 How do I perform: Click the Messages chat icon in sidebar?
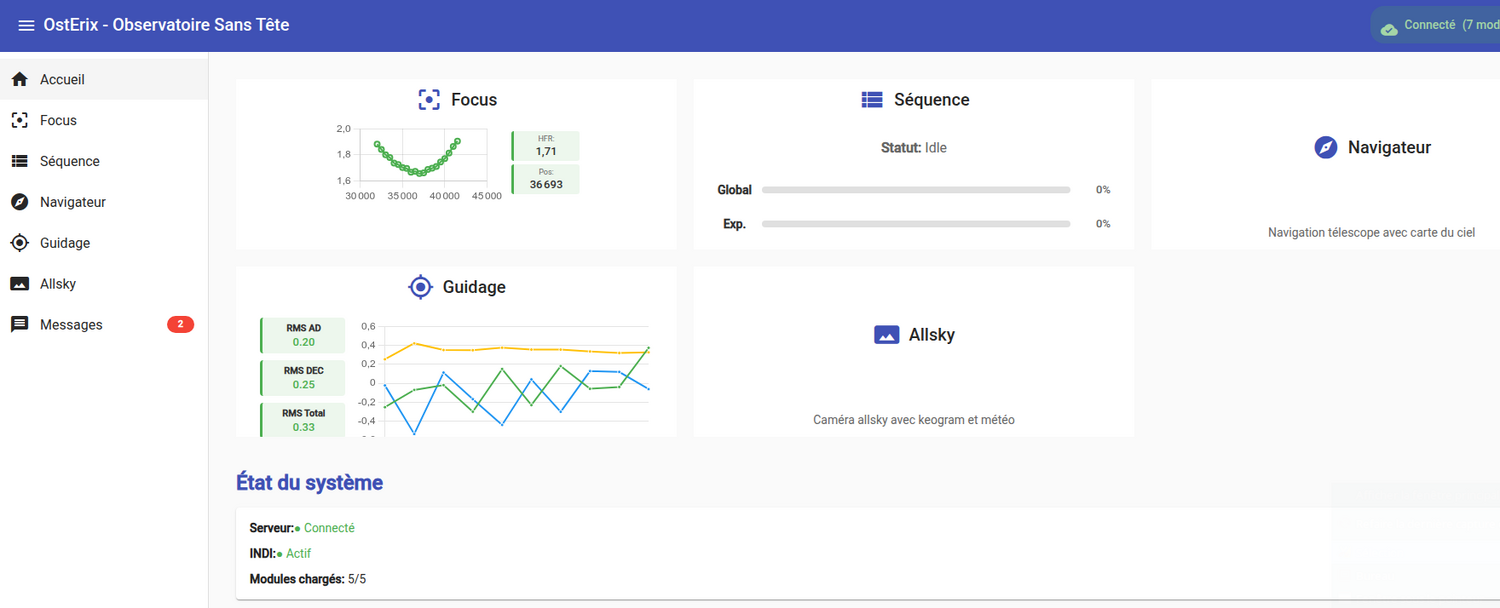pyautogui.click(x=19, y=325)
